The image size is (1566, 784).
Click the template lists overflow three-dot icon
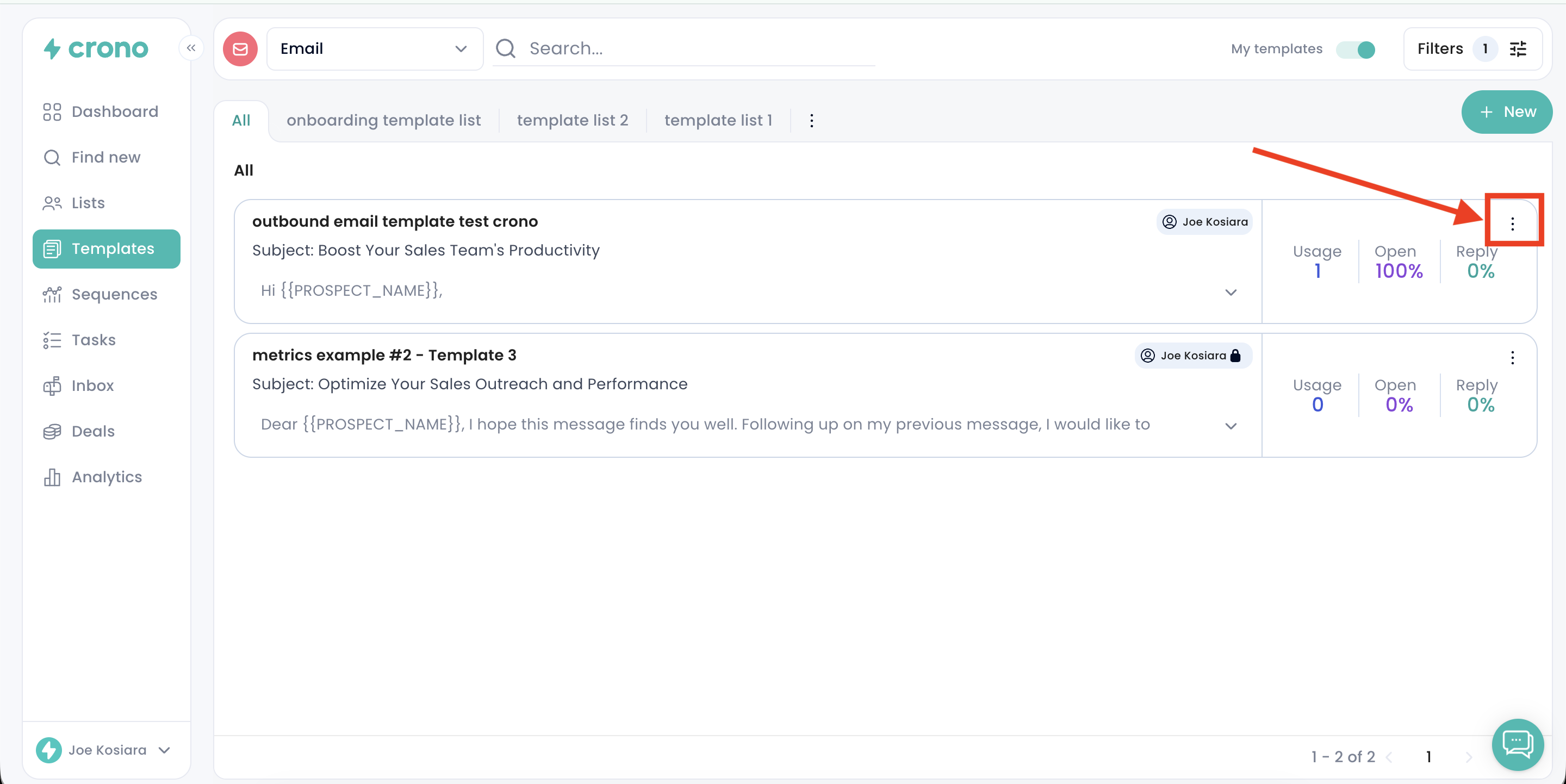tap(811, 120)
